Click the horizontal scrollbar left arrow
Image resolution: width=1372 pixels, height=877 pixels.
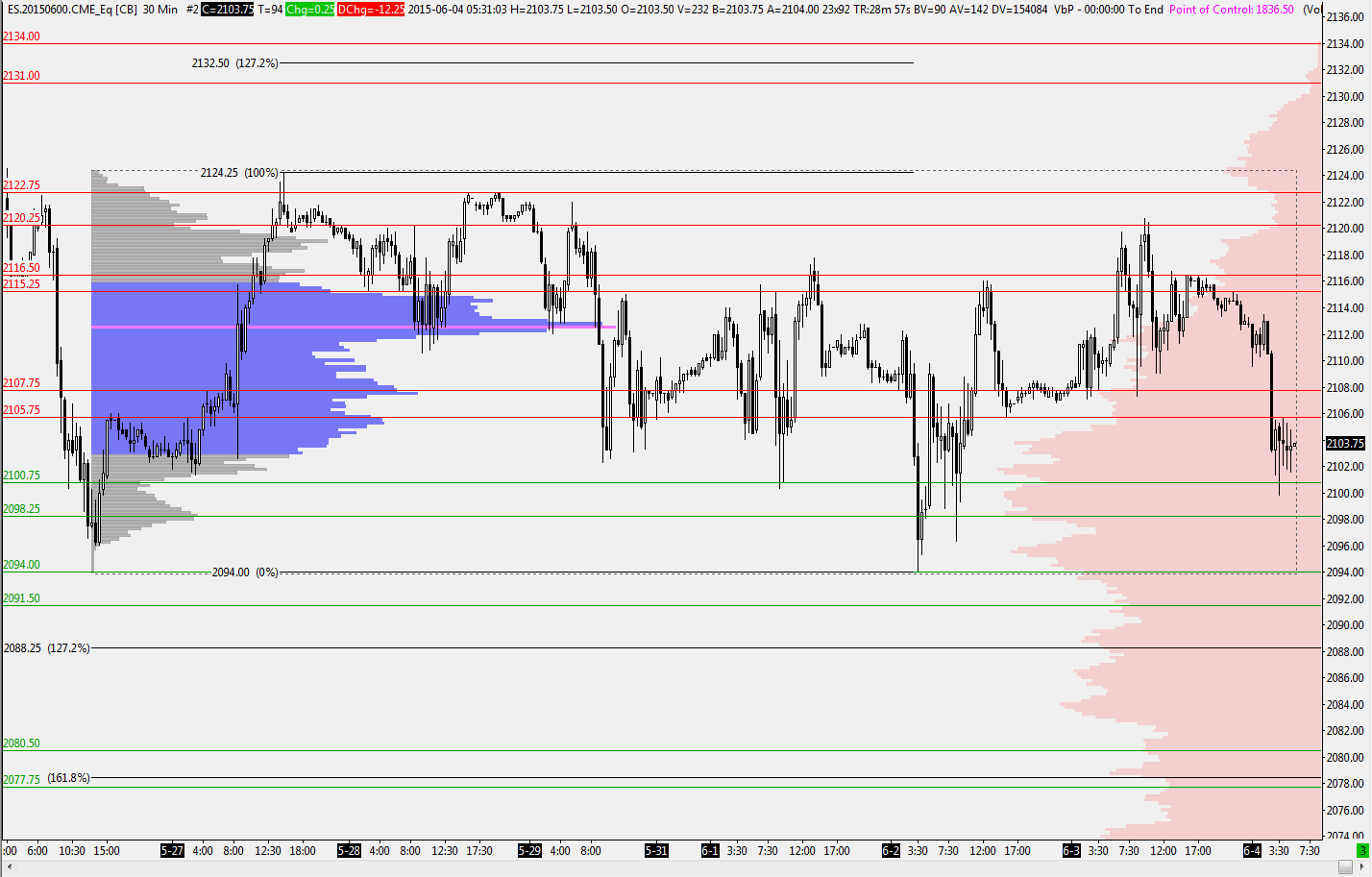click(x=9, y=868)
